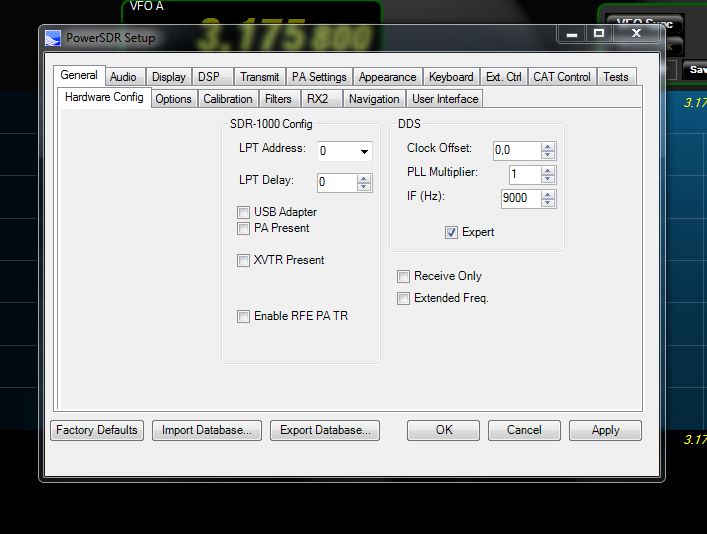
Task: Decrease Clock Offset with down arrow
Action: click(547, 155)
